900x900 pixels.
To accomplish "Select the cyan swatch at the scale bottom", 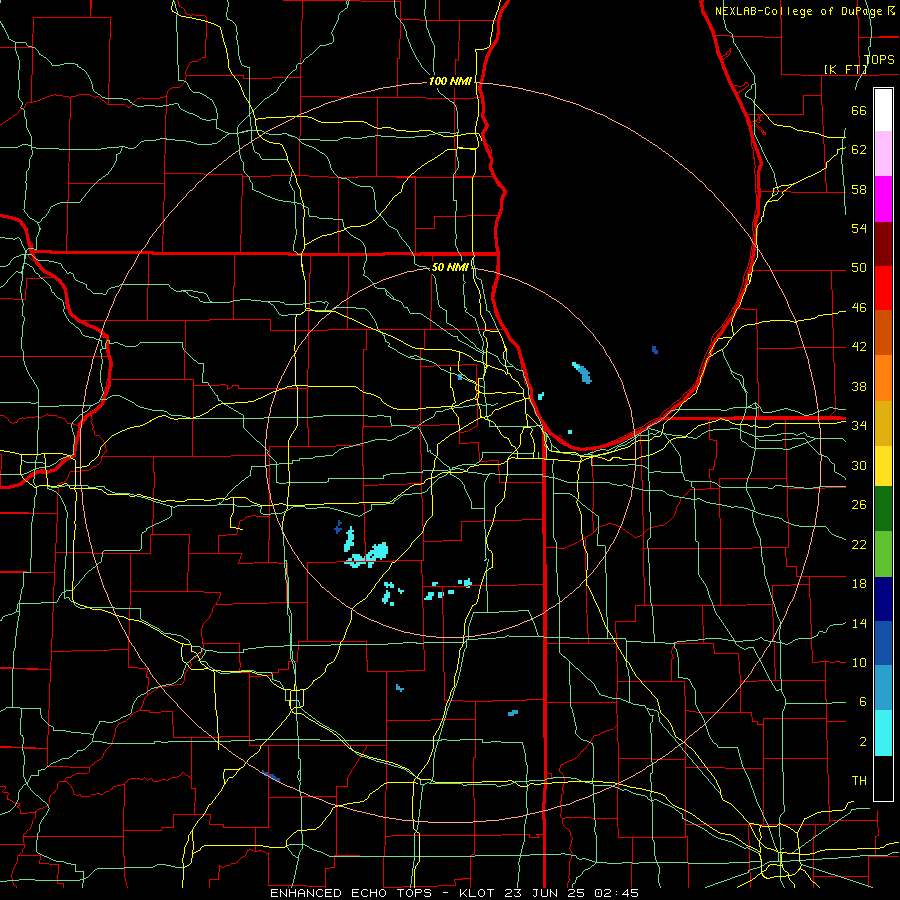I will (x=883, y=733).
